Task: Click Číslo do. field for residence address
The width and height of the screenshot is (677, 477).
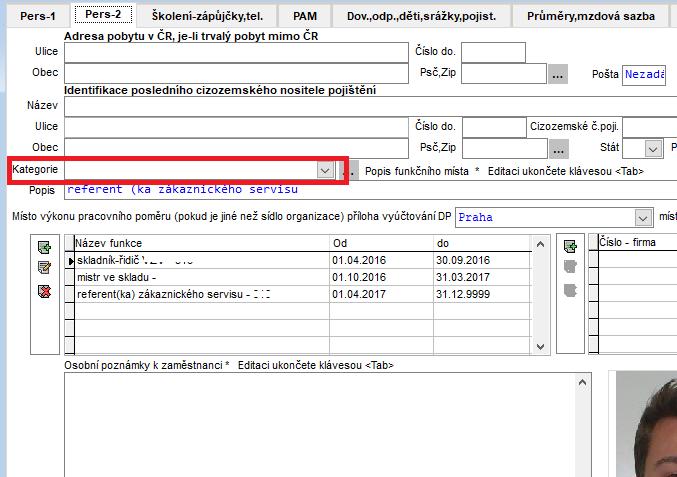Action: click(x=494, y=52)
